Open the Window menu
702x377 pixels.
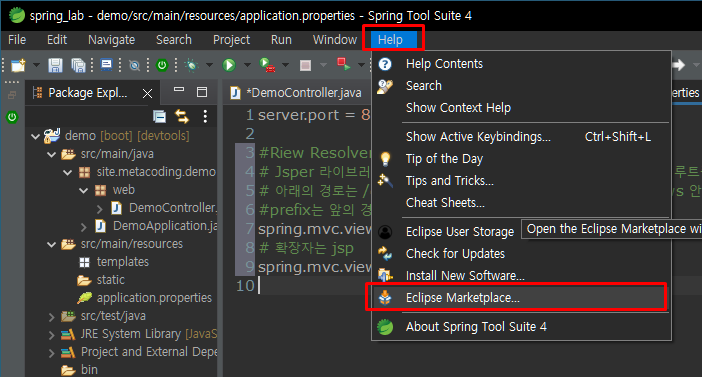point(335,40)
